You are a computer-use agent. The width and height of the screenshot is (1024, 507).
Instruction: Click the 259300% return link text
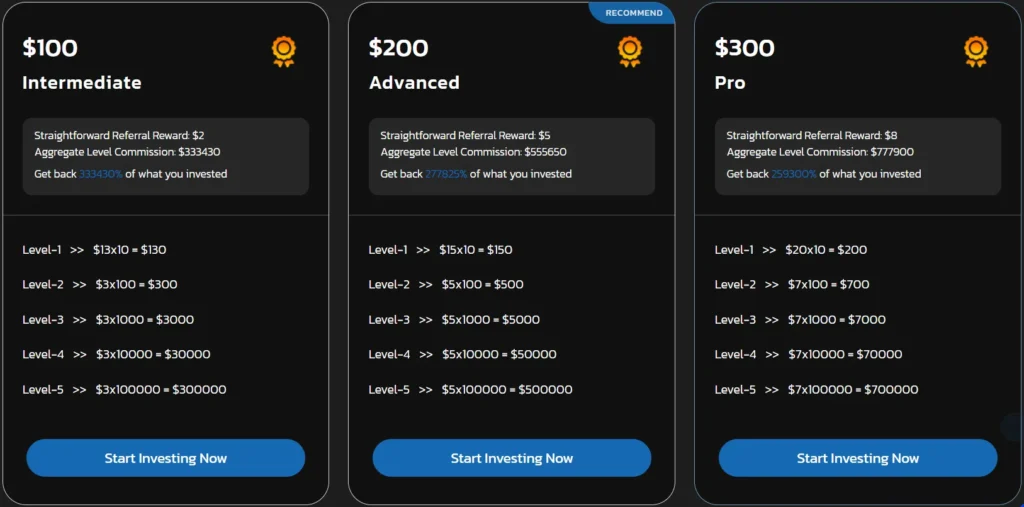[793, 174]
